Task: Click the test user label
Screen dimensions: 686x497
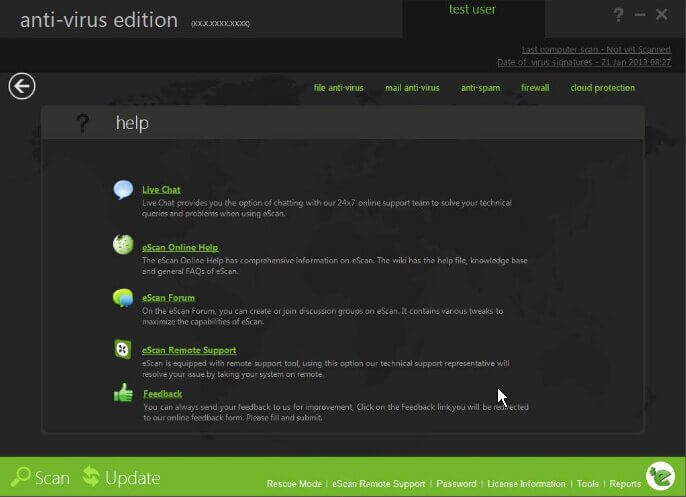Action: pos(472,9)
